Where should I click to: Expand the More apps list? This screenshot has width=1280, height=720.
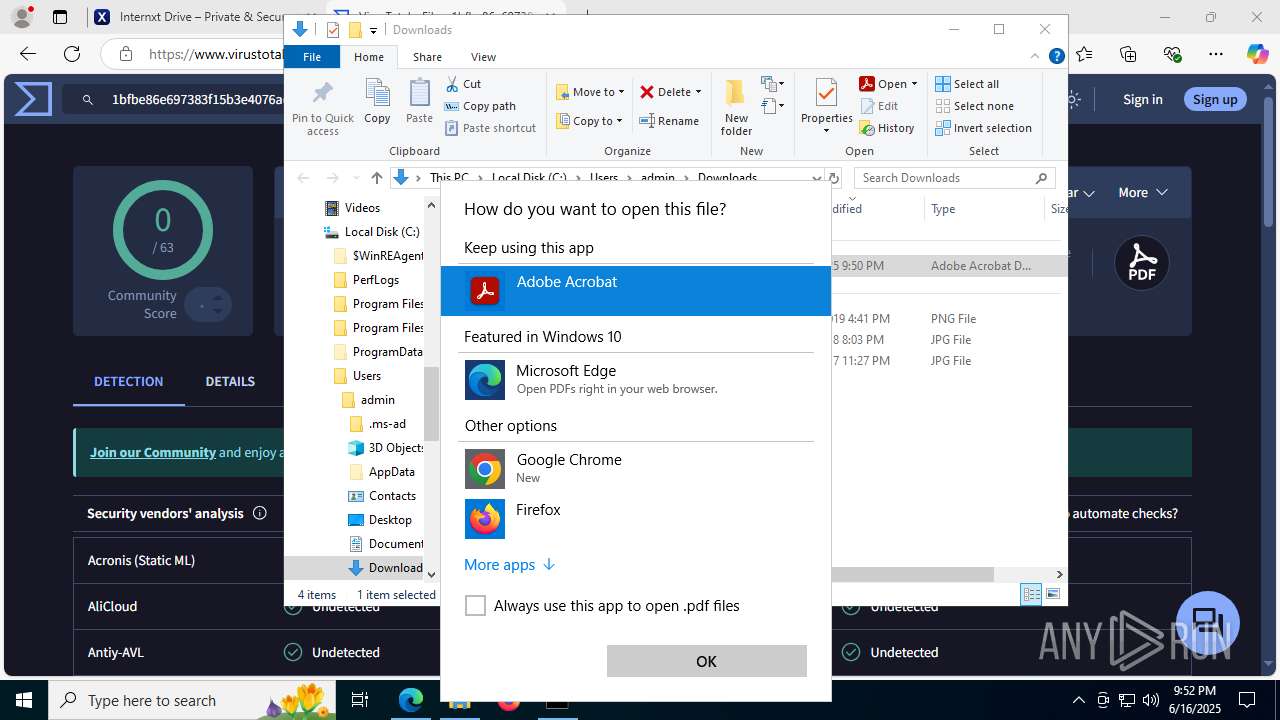(509, 565)
